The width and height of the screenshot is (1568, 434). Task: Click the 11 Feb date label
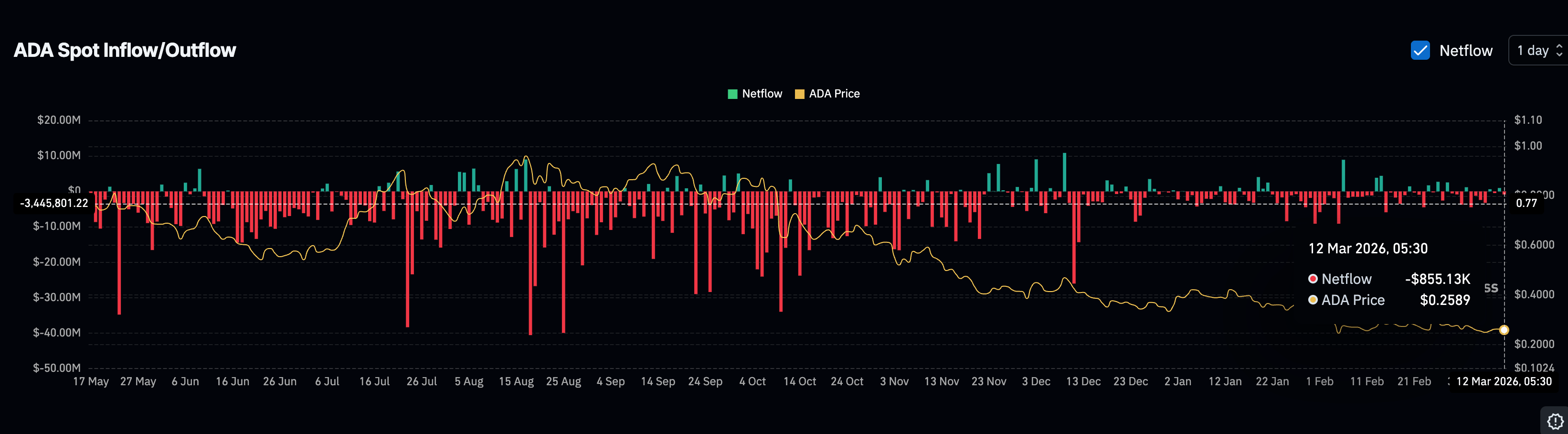tap(1367, 381)
